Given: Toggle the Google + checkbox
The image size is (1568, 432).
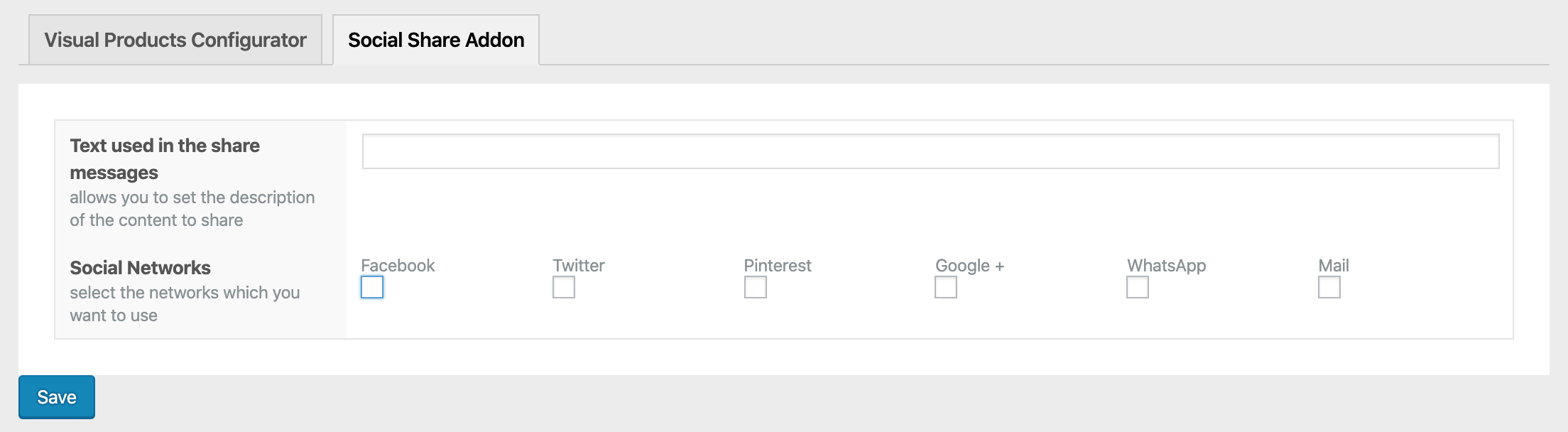Looking at the screenshot, I should click(x=946, y=287).
